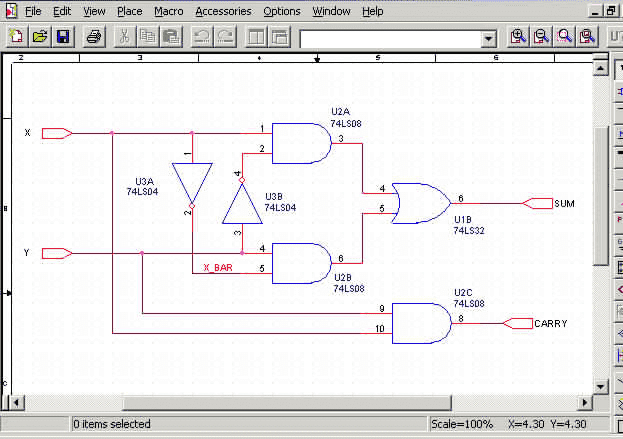Print the schematic using printer icon

tap(93, 37)
